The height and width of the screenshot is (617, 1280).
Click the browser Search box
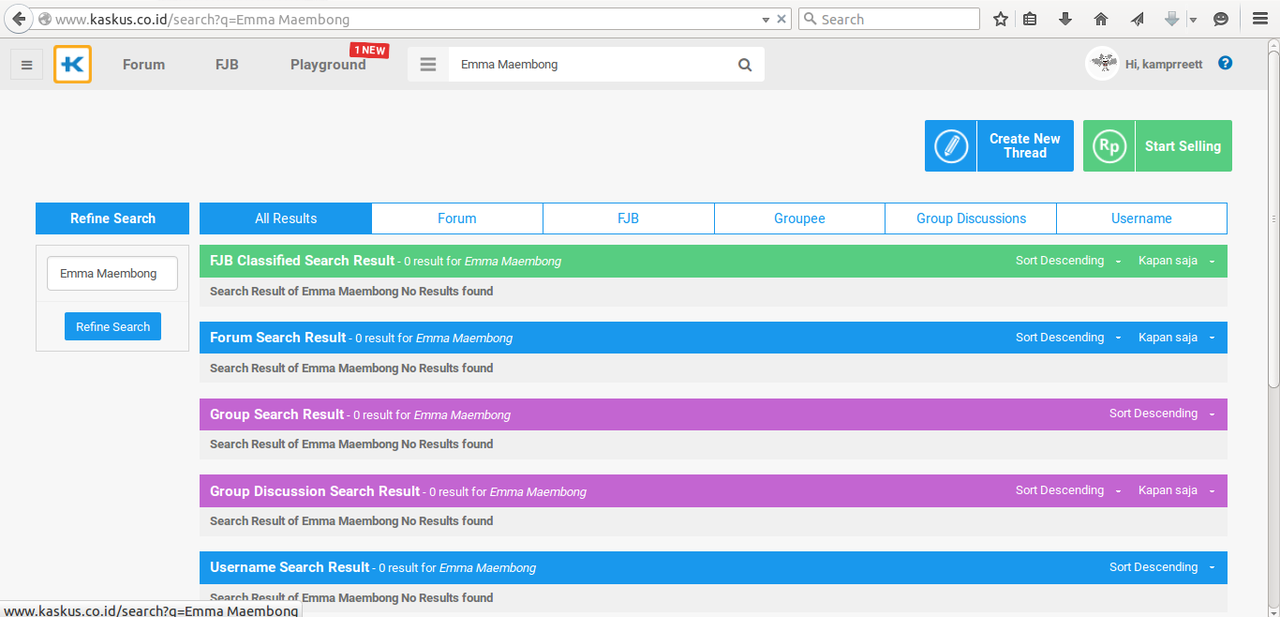click(x=889, y=19)
